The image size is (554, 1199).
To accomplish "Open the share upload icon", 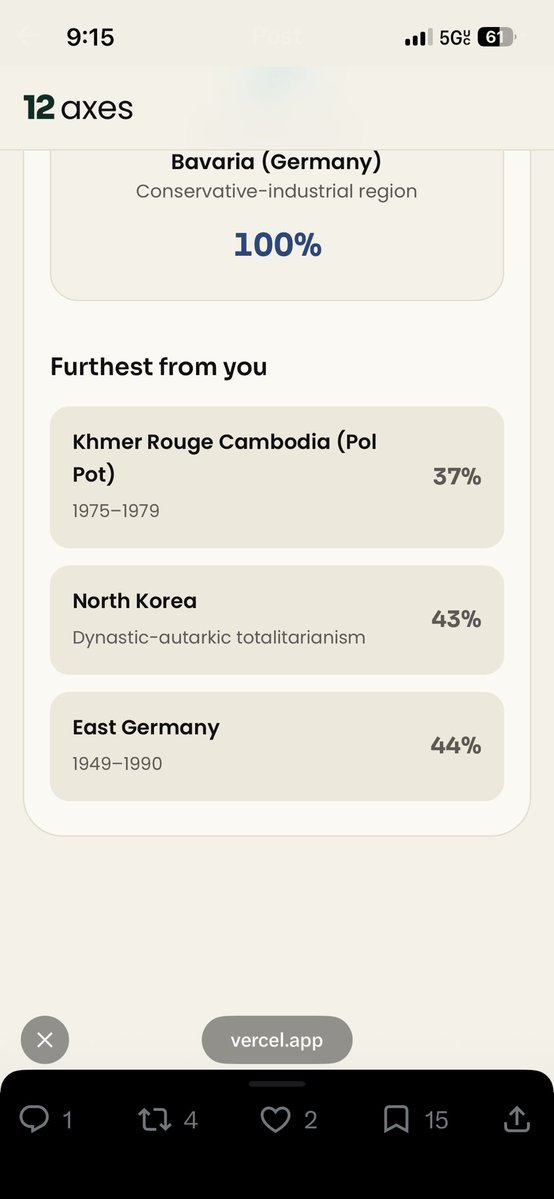I will pyautogui.click(x=517, y=1119).
